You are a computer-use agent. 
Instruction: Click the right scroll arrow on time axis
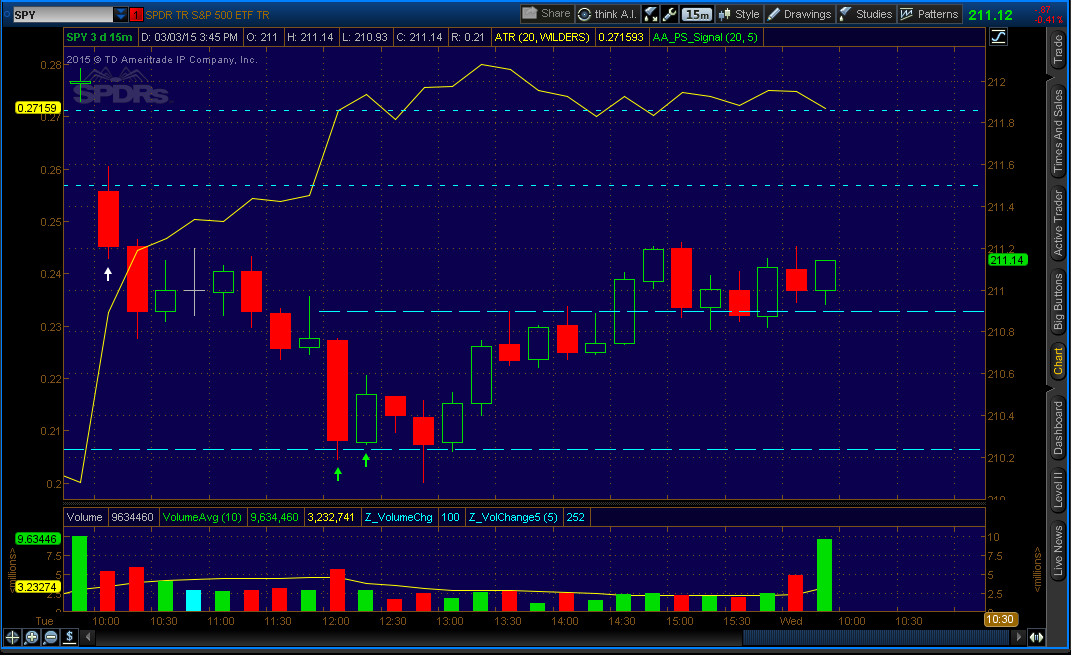1018,637
